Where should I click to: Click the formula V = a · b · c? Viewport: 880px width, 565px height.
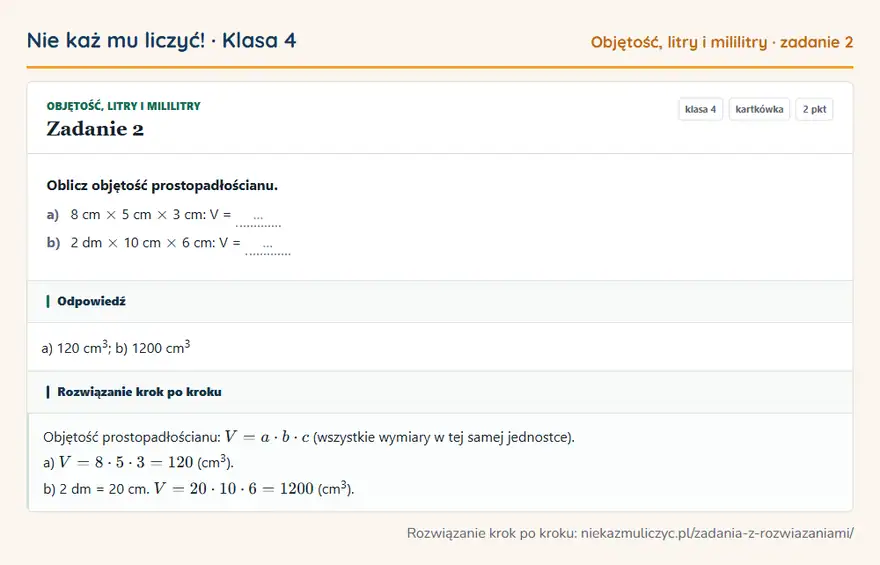pyautogui.click(x=267, y=437)
